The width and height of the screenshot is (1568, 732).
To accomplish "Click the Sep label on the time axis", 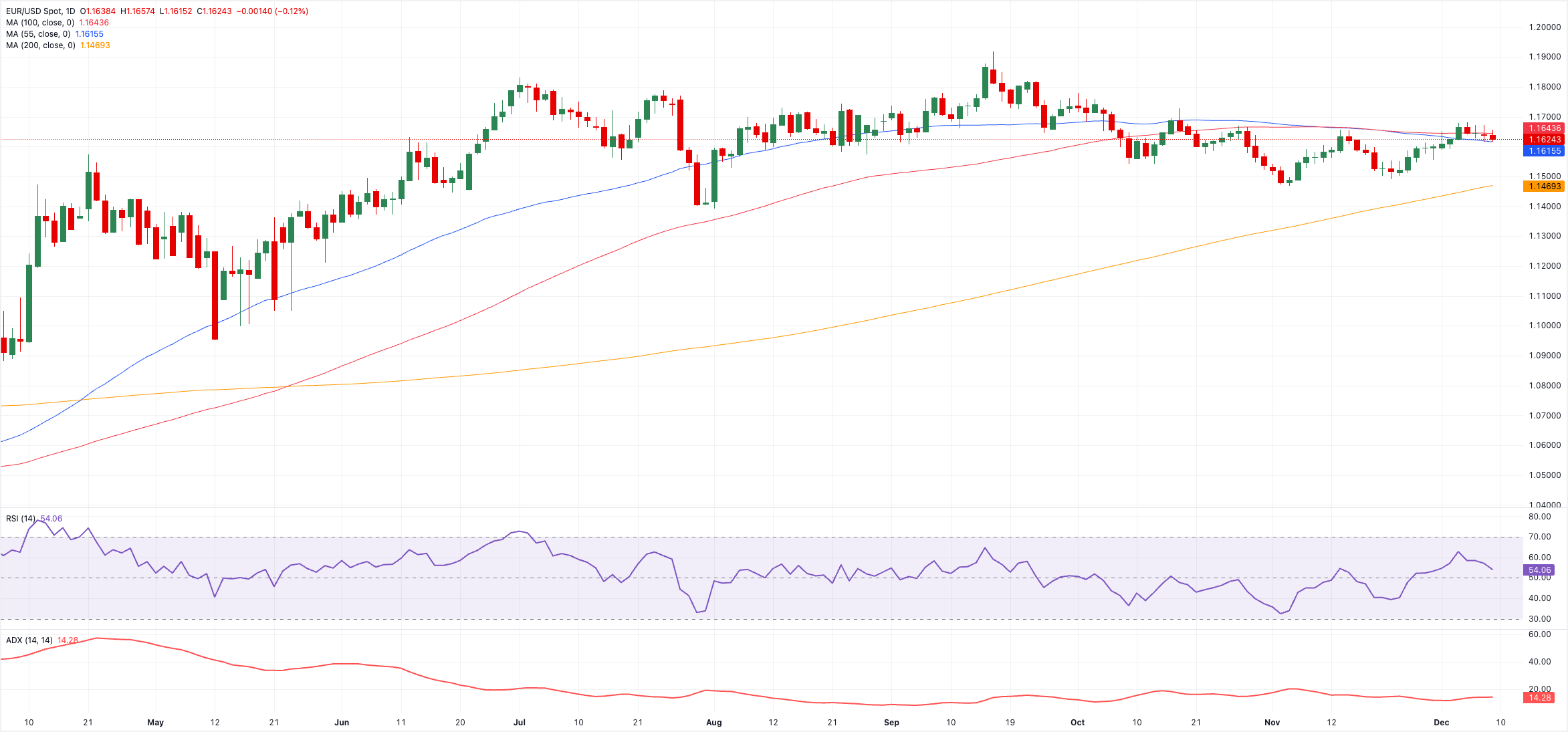I will click(891, 723).
